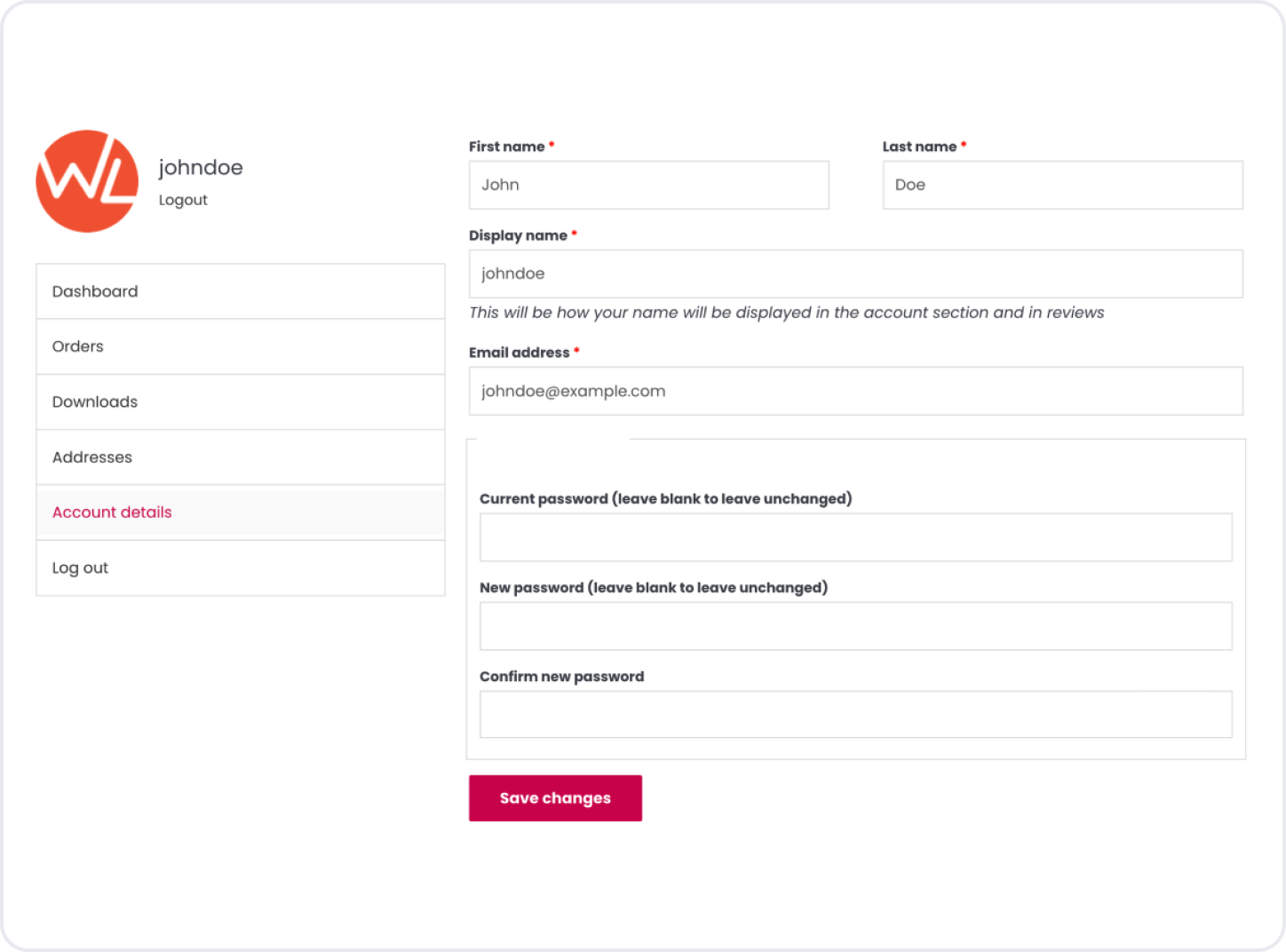
Task: Click the johndoe username heading
Action: 201,168
